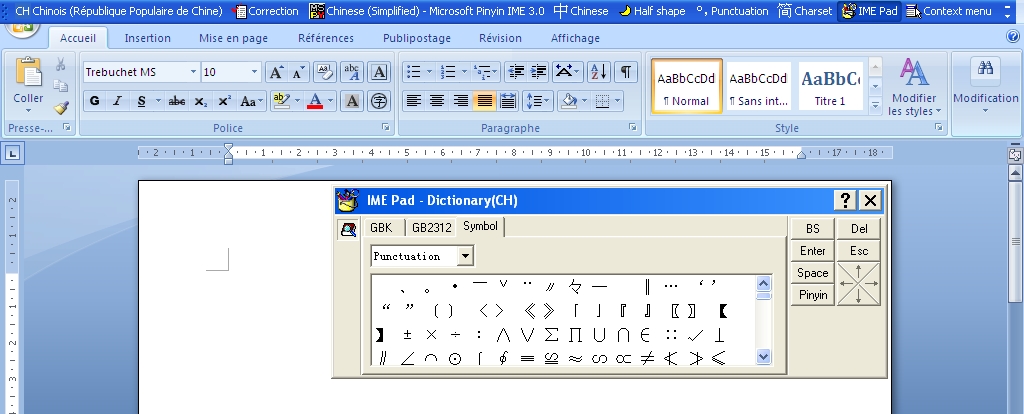
Task: Open the Change Case (Aa) dropdown
Action: click(x=251, y=101)
